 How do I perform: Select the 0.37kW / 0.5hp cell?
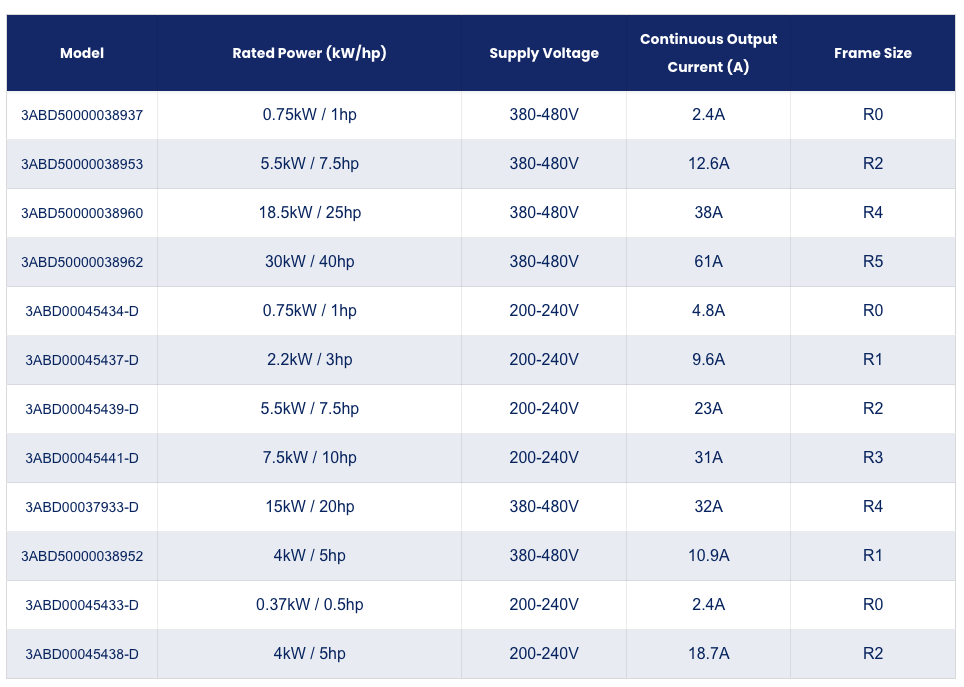309,605
